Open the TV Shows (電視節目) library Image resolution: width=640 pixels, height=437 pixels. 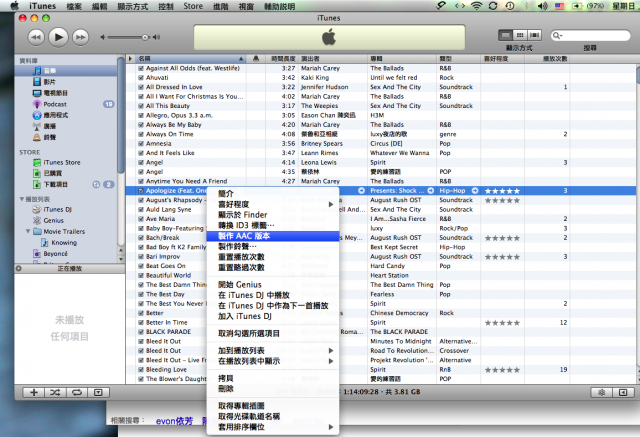click(x=66, y=93)
